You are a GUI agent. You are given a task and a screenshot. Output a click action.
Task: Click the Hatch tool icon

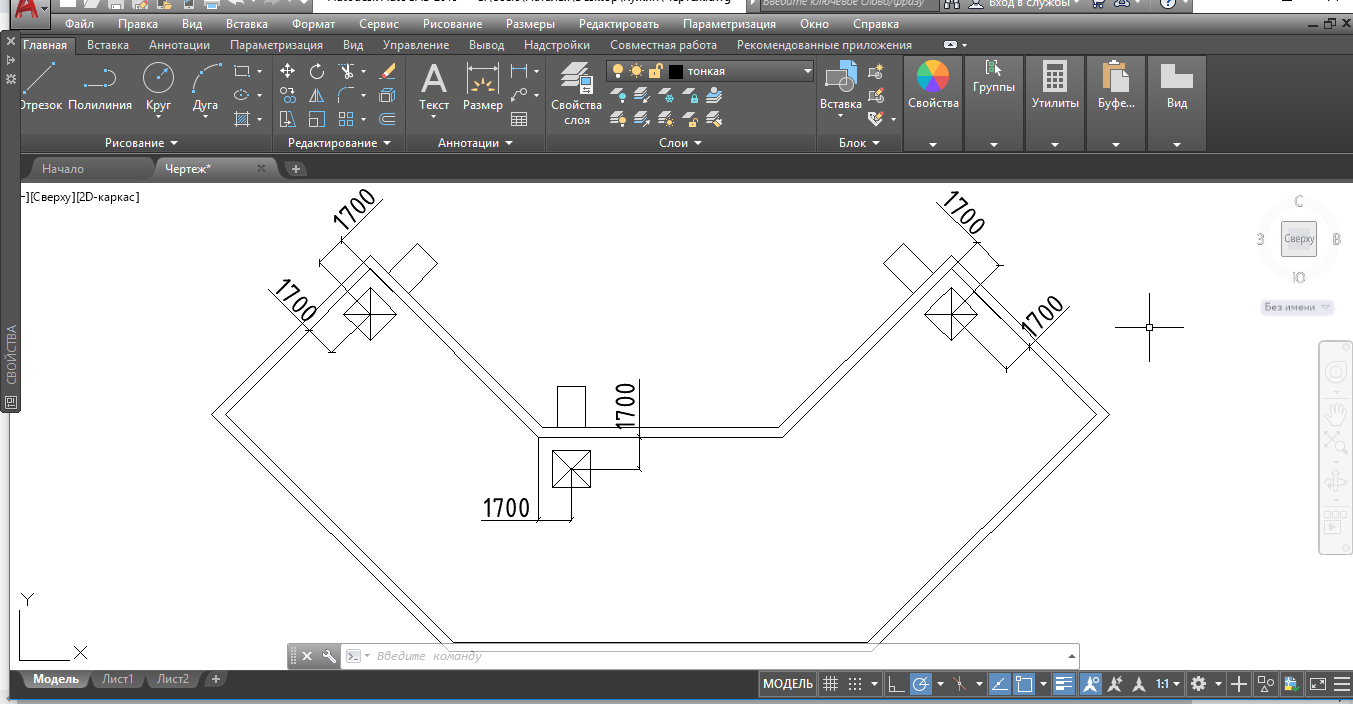[241, 119]
